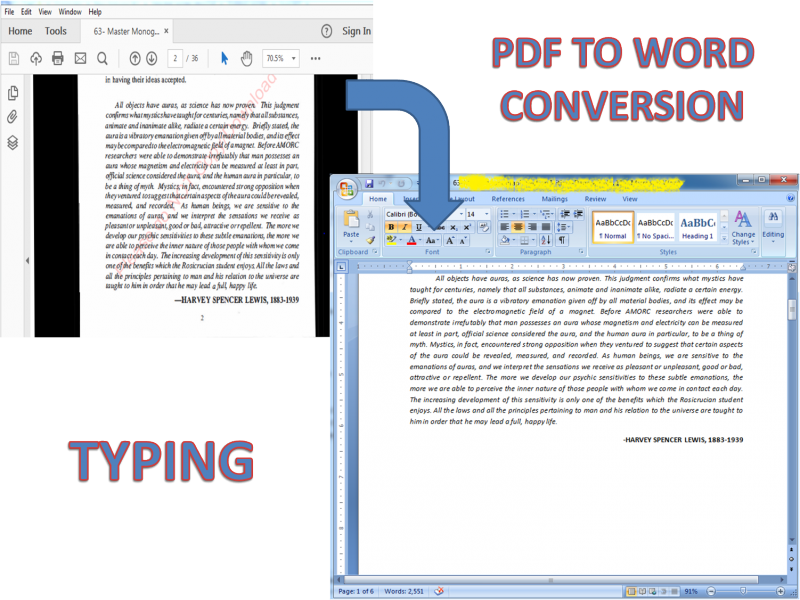Choose the hand pan tool in Acrobat
Screen dimensions: 800x600
click(x=246, y=58)
